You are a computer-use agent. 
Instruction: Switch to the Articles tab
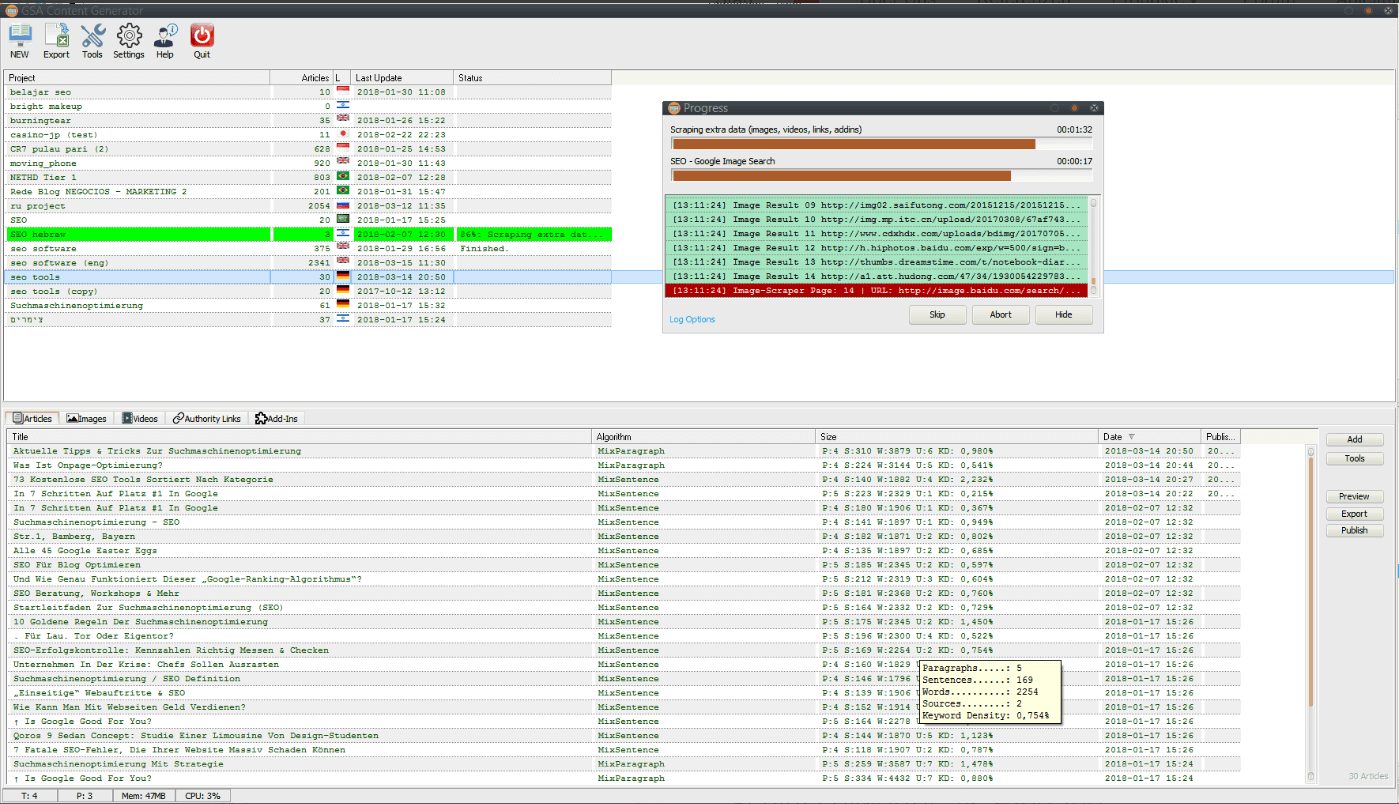click(32, 418)
